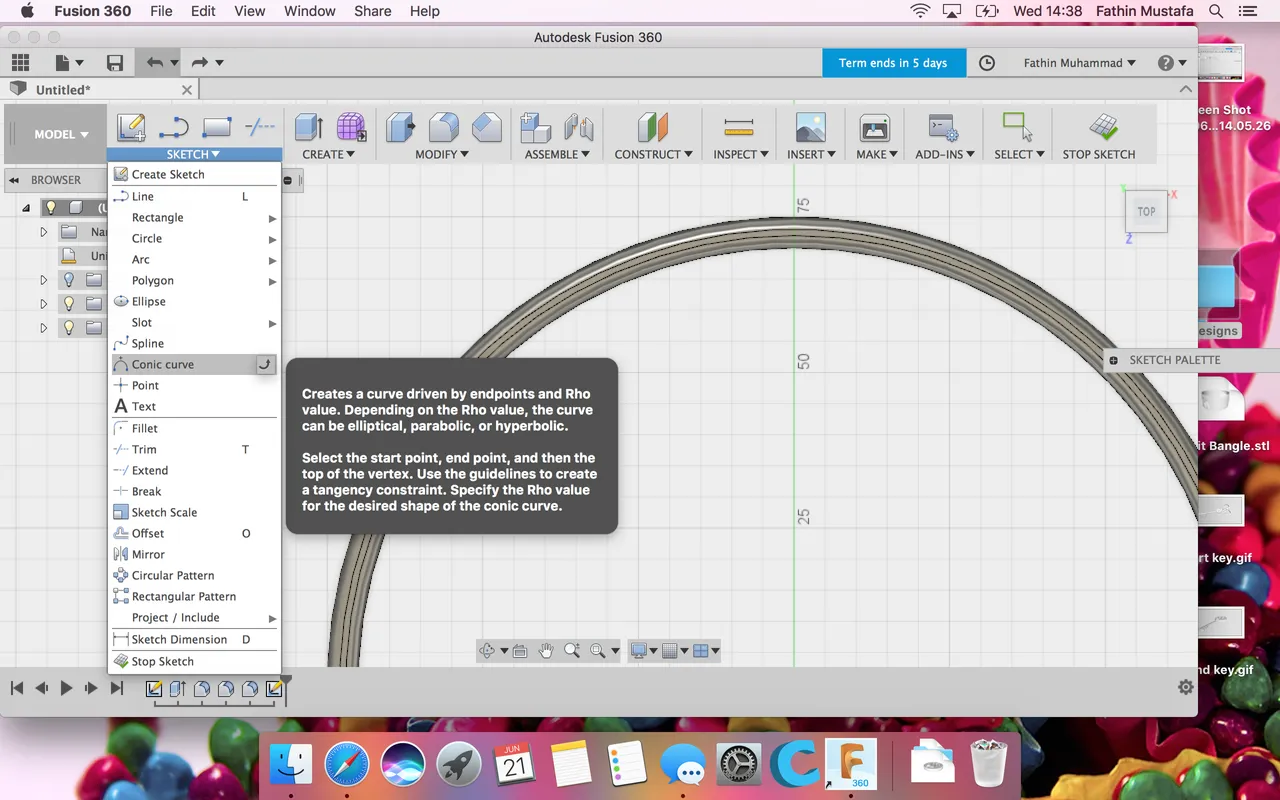Screen dimensions: 1280x800
Task: Toggle the dimmed blue lightbulb in Browser
Action: [69, 280]
